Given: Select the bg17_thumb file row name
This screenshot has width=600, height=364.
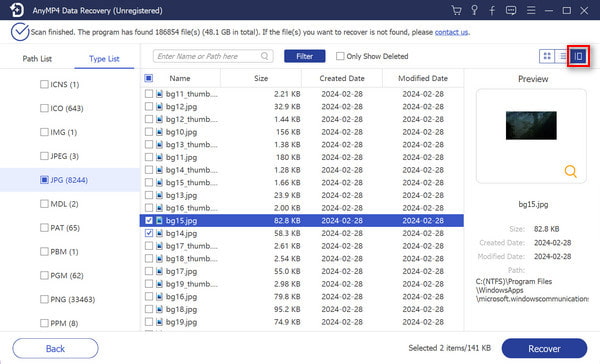Looking at the screenshot, I should click(192, 246).
